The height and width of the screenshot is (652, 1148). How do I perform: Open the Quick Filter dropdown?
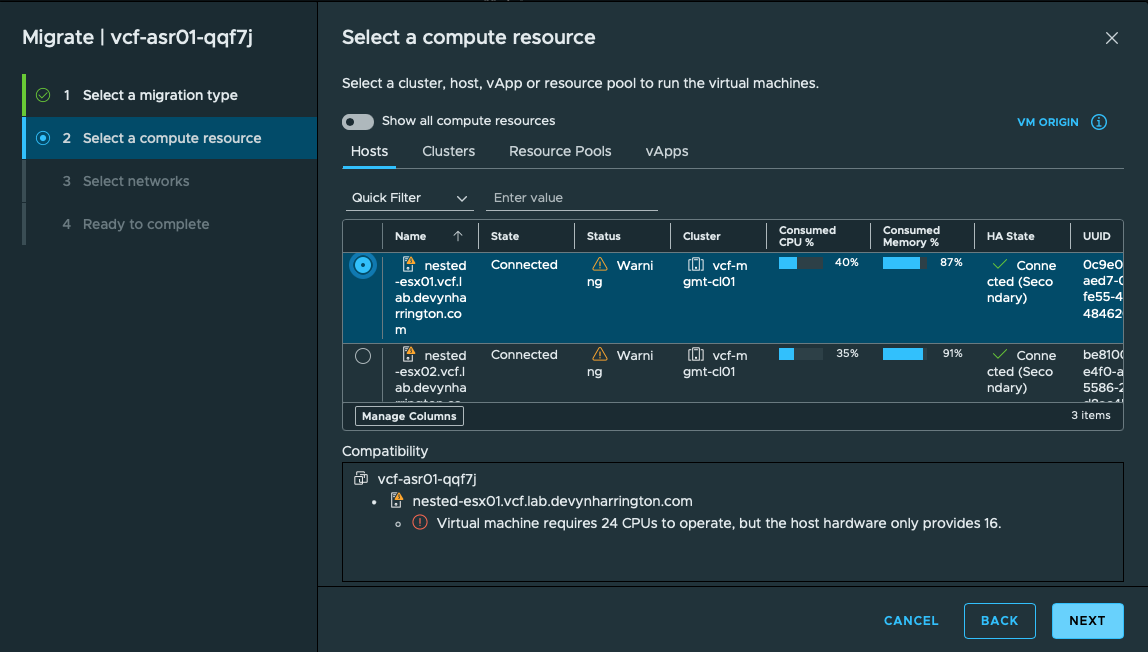pos(409,198)
